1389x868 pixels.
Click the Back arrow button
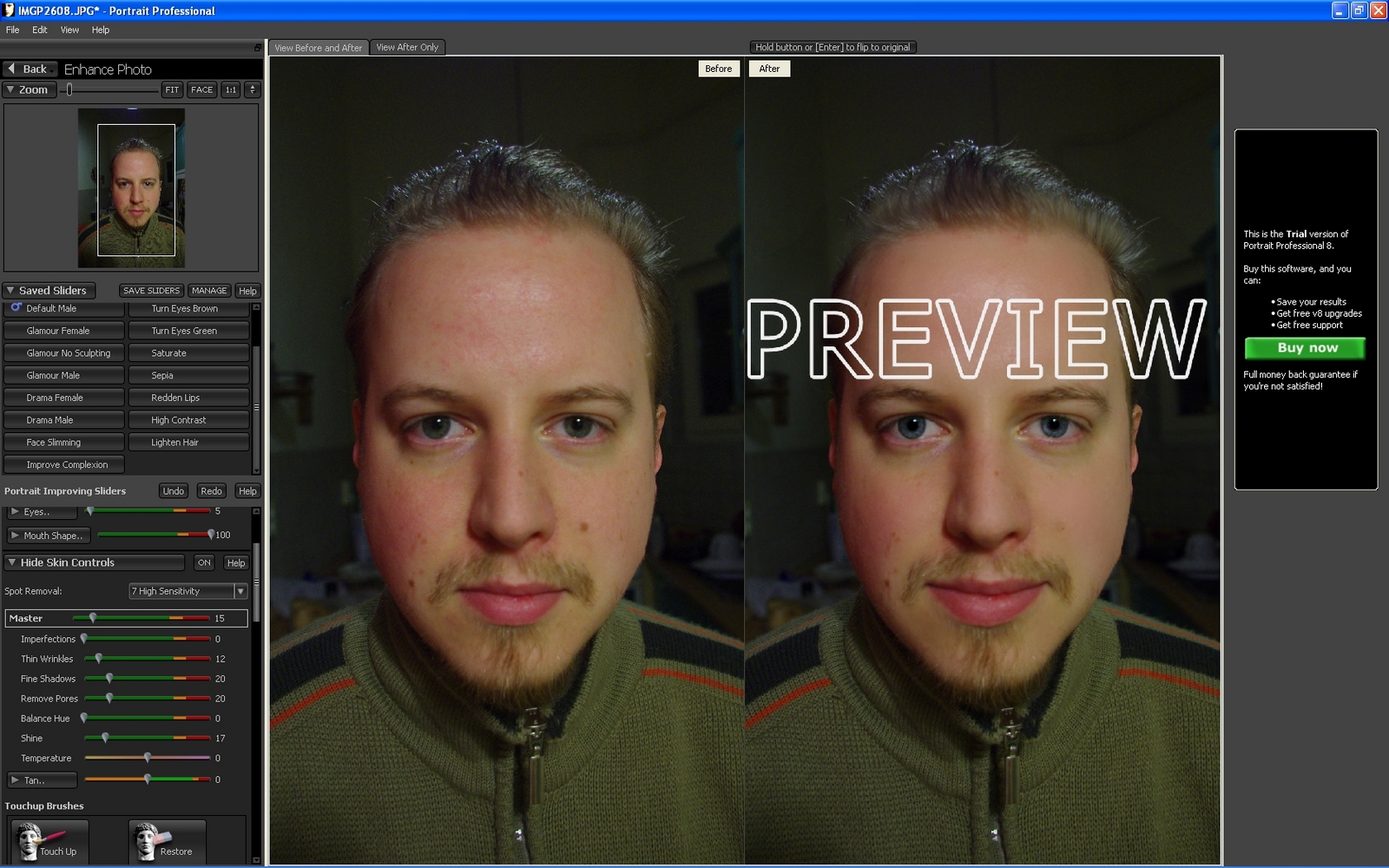30,69
